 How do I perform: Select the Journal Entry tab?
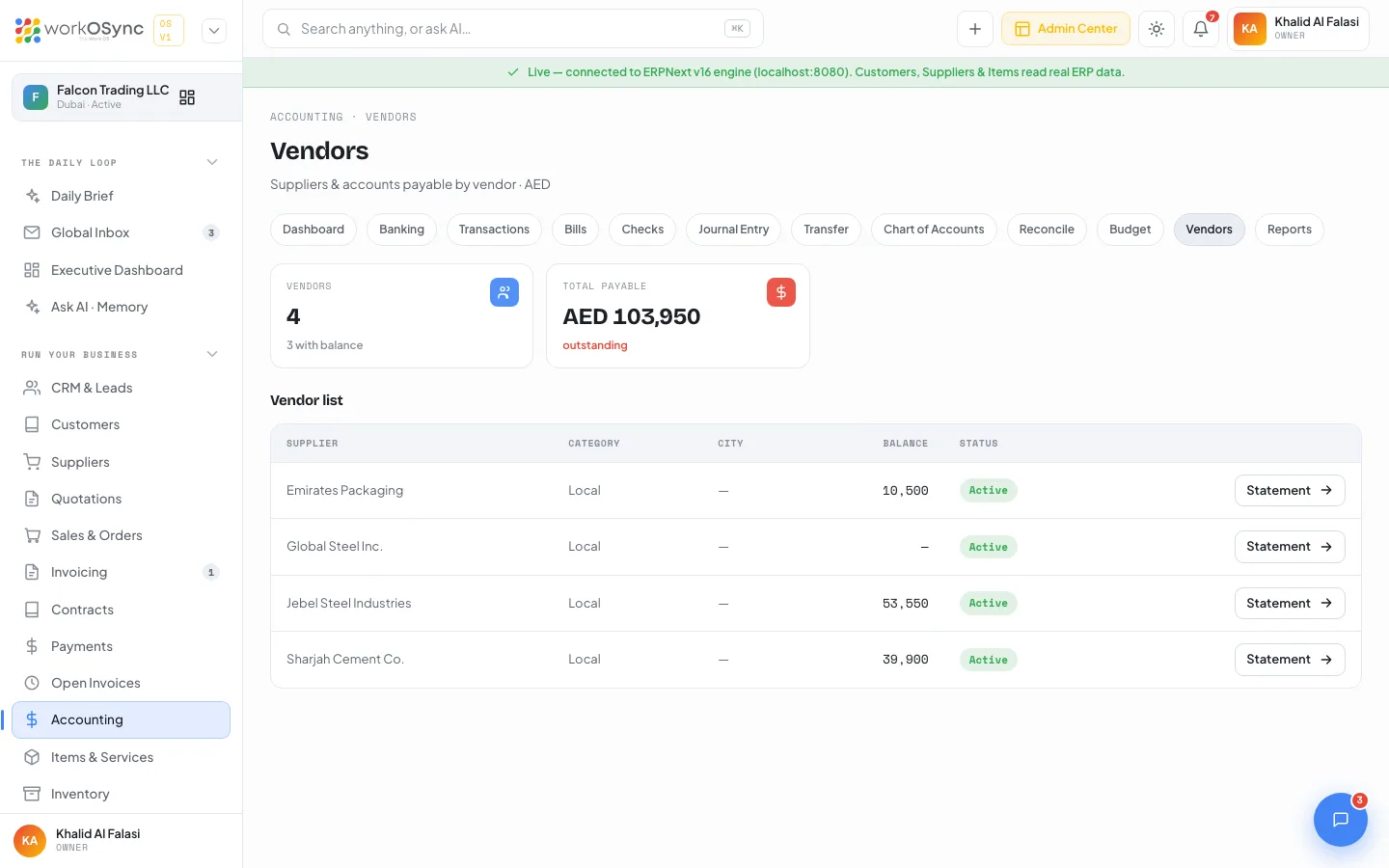tap(734, 230)
